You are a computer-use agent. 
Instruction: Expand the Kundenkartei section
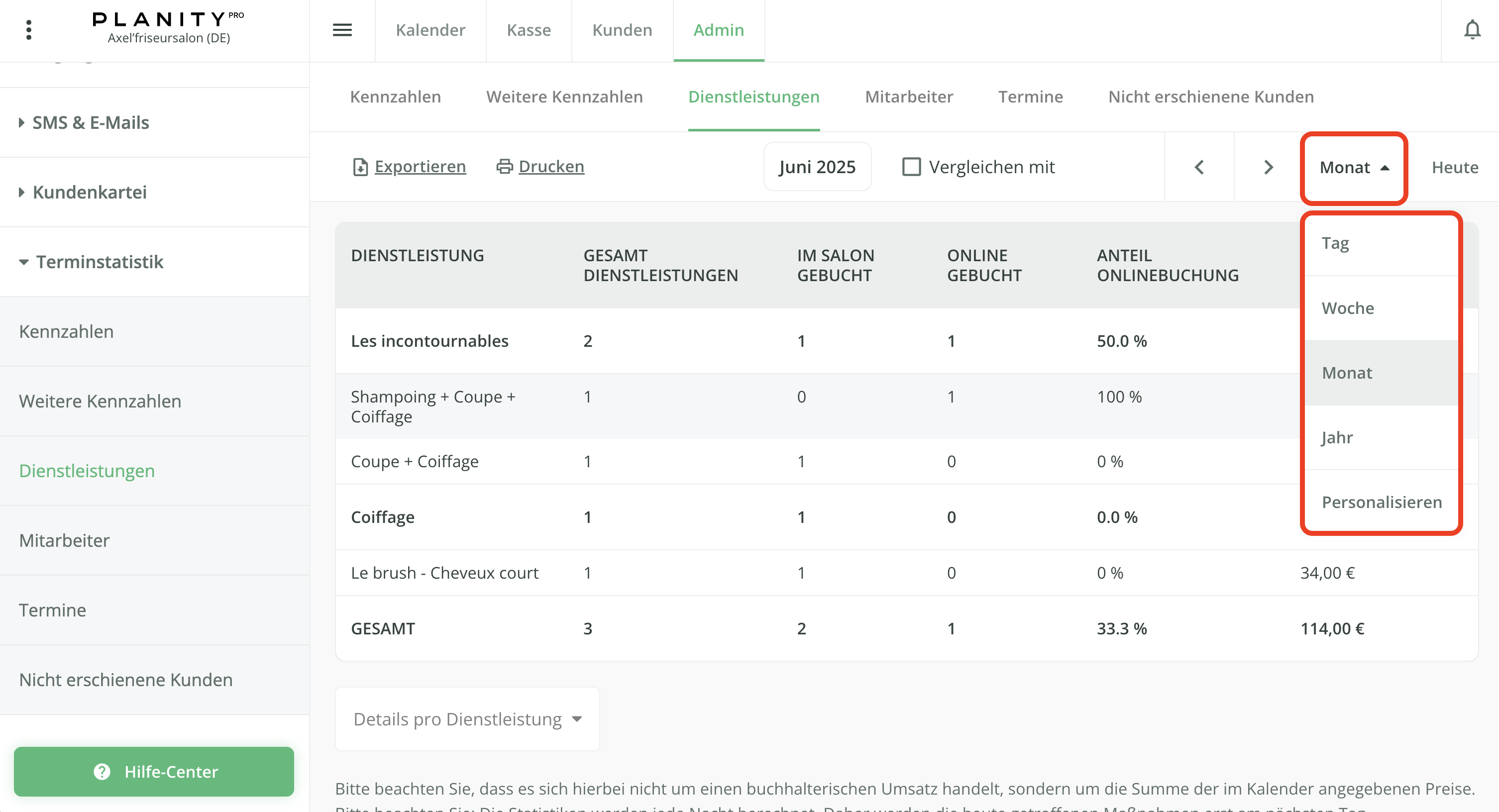tap(89, 192)
